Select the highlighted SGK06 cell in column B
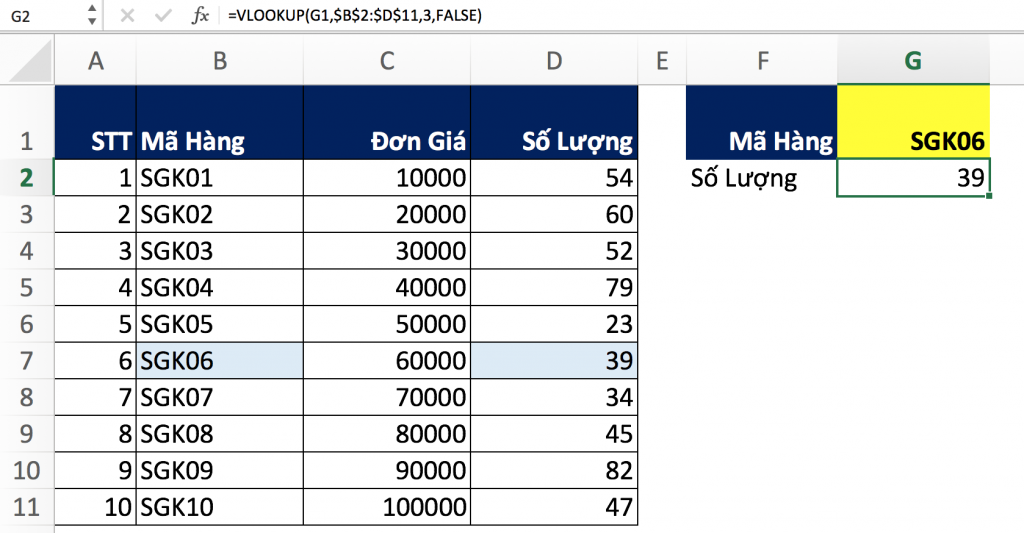1024x533 pixels. pos(219,361)
